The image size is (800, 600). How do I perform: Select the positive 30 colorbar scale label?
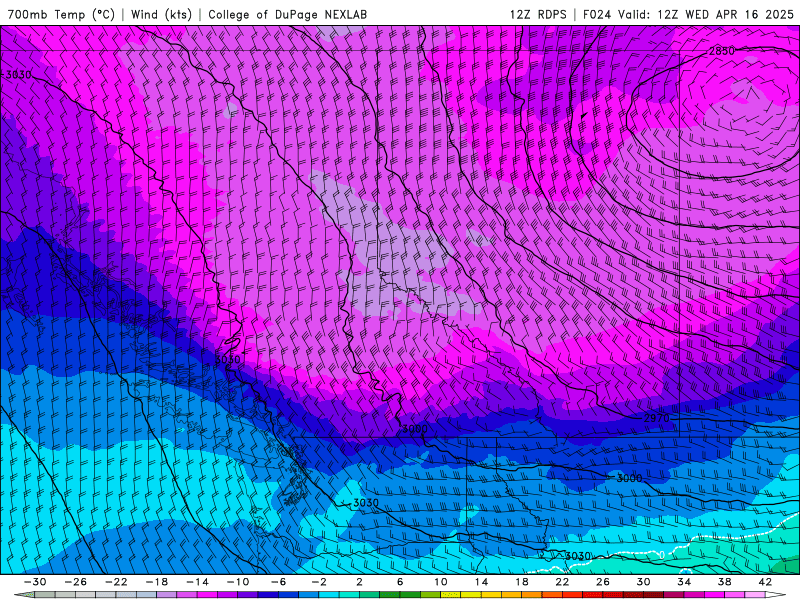point(643,582)
